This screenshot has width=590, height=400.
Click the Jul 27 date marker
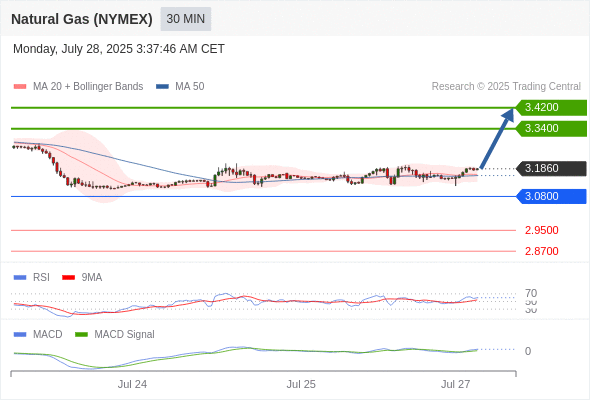pyautogui.click(x=455, y=384)
